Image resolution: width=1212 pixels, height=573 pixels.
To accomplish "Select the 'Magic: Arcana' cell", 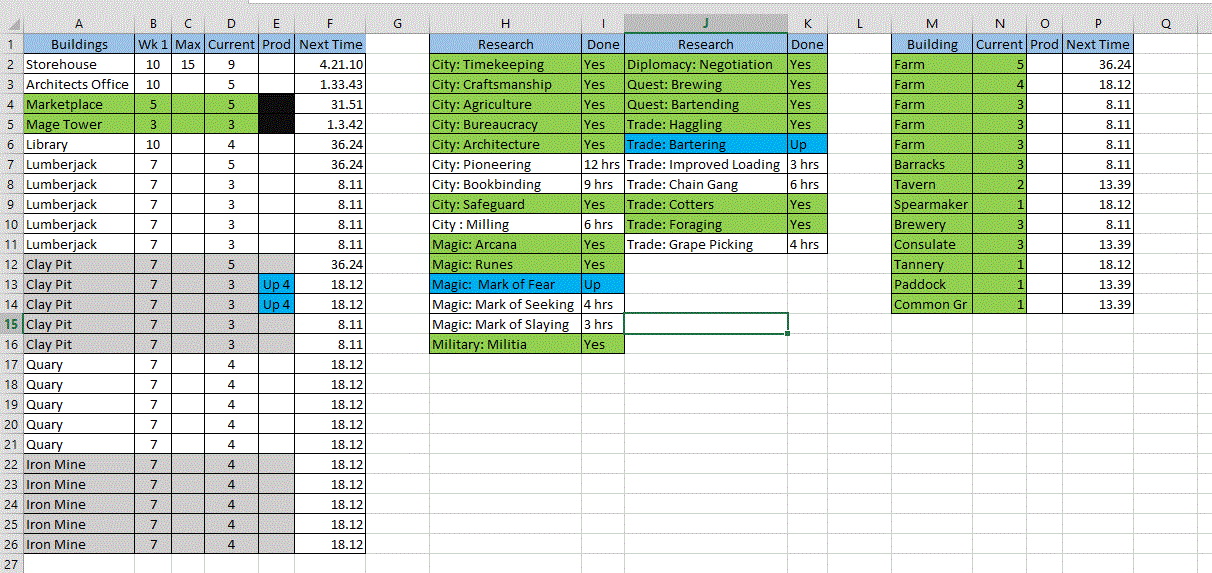I will (x=505, y=244).
